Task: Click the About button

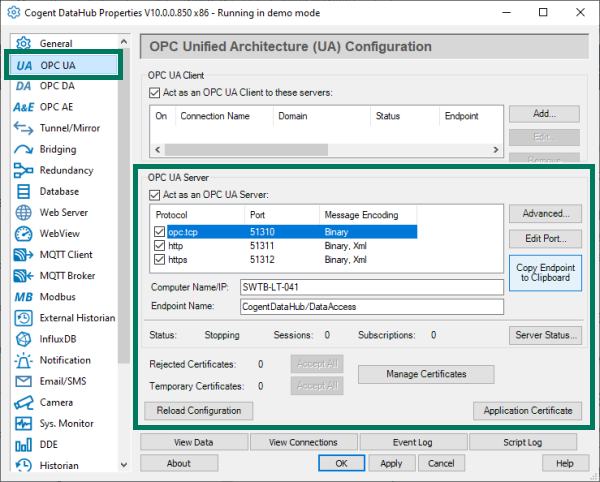Action: click(179, 463)
